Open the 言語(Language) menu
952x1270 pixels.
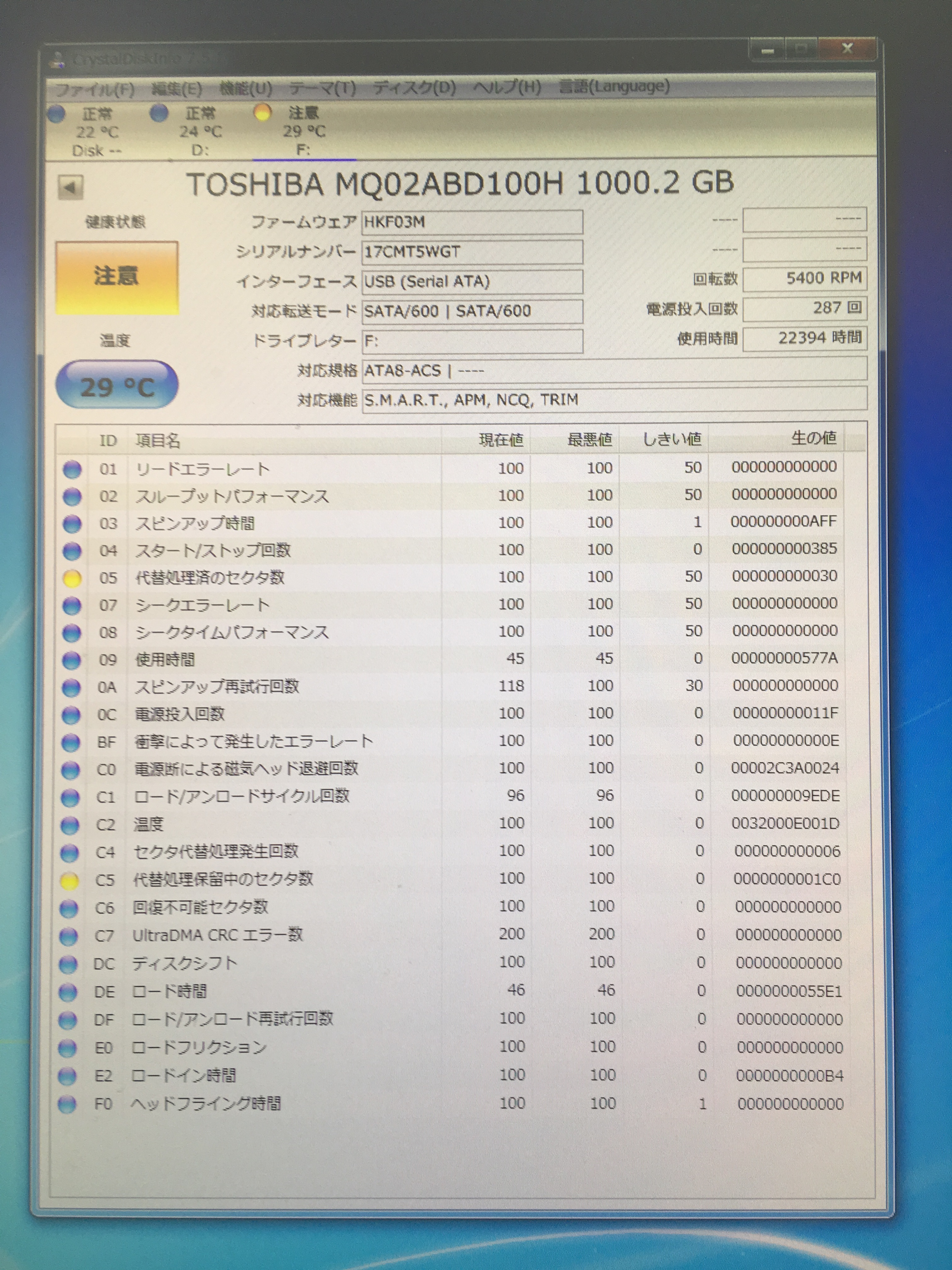[x=615, y=86]
